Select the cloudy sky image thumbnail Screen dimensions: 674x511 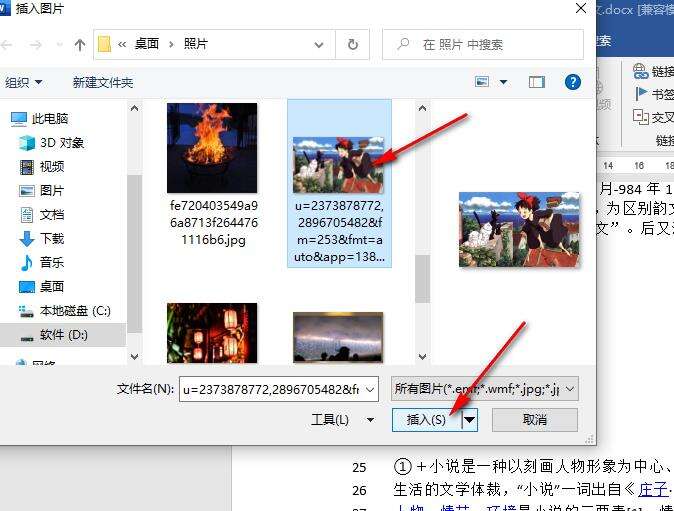tap(338, 337)
